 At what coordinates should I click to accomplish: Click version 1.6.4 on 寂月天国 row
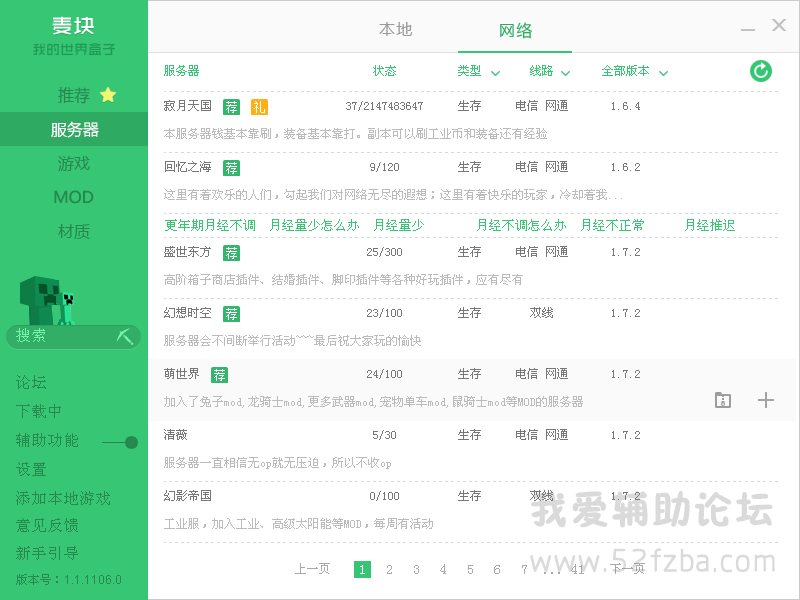(x=625, y=106)
